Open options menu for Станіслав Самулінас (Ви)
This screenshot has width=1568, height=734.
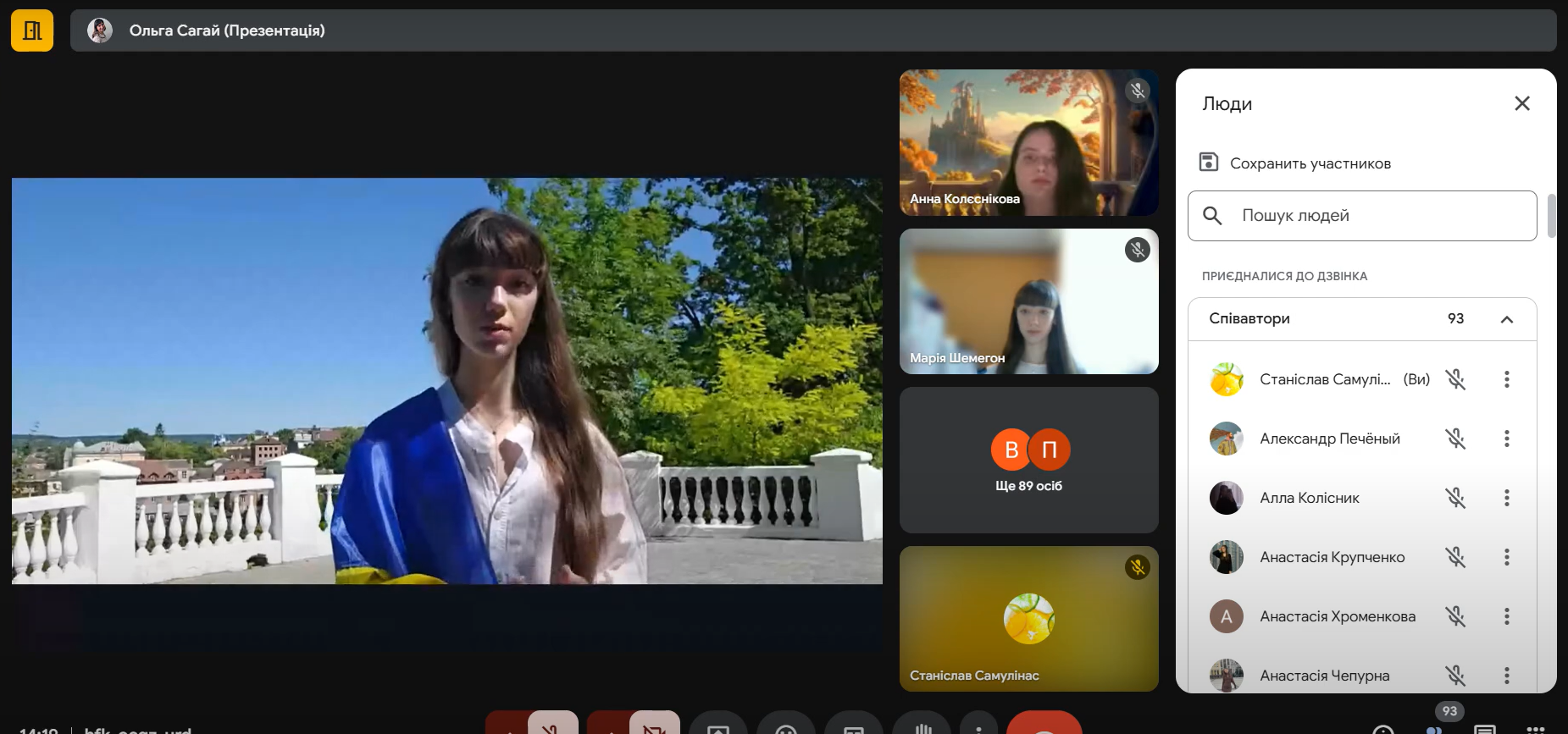coord(1506,379)
